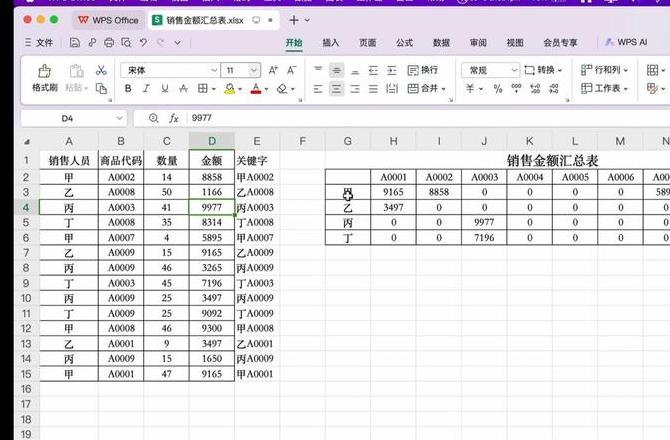Switch to the 公式 Formulas tab
670x440 pixels.
point(404,43)
